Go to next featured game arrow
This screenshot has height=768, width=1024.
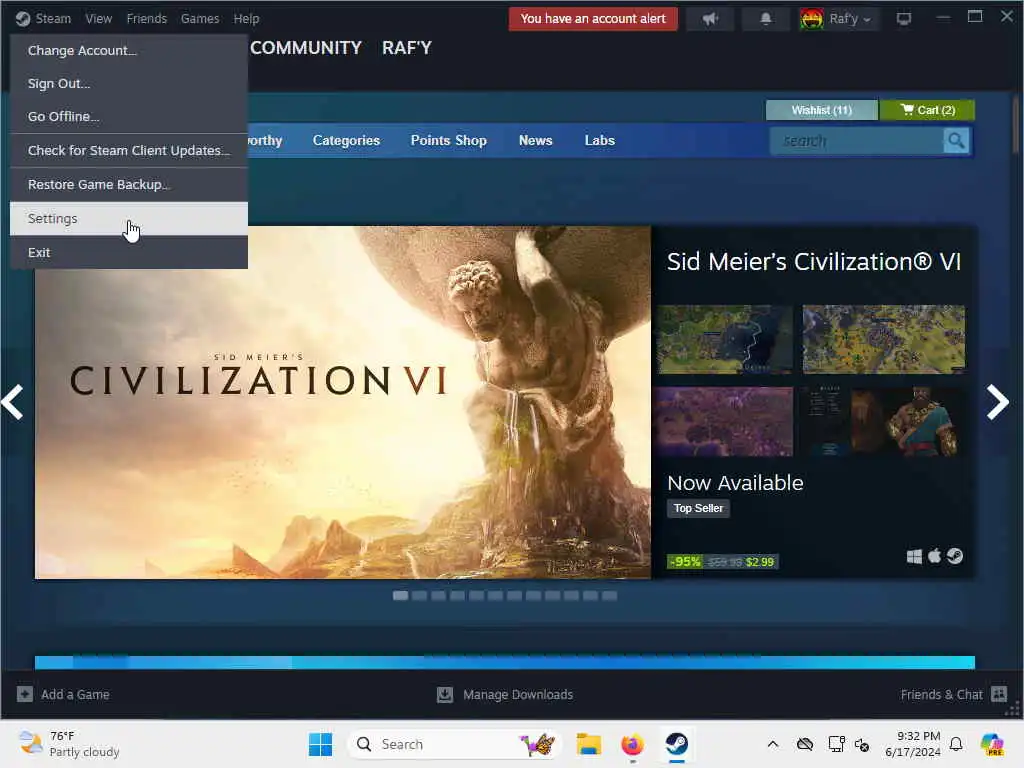point(998,402)
